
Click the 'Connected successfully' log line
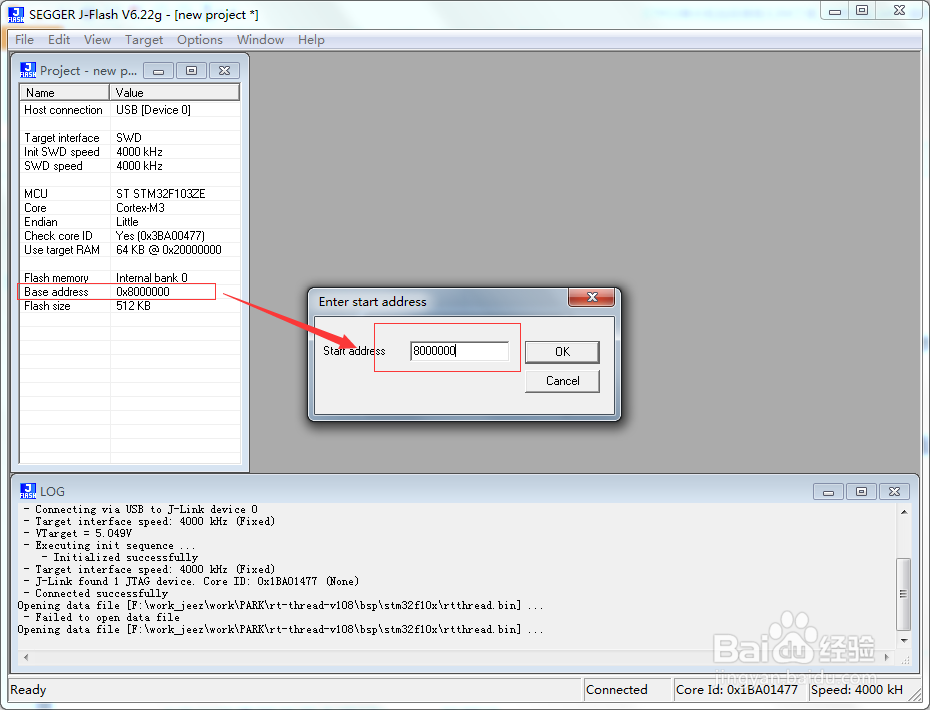(x=96, y=593)
